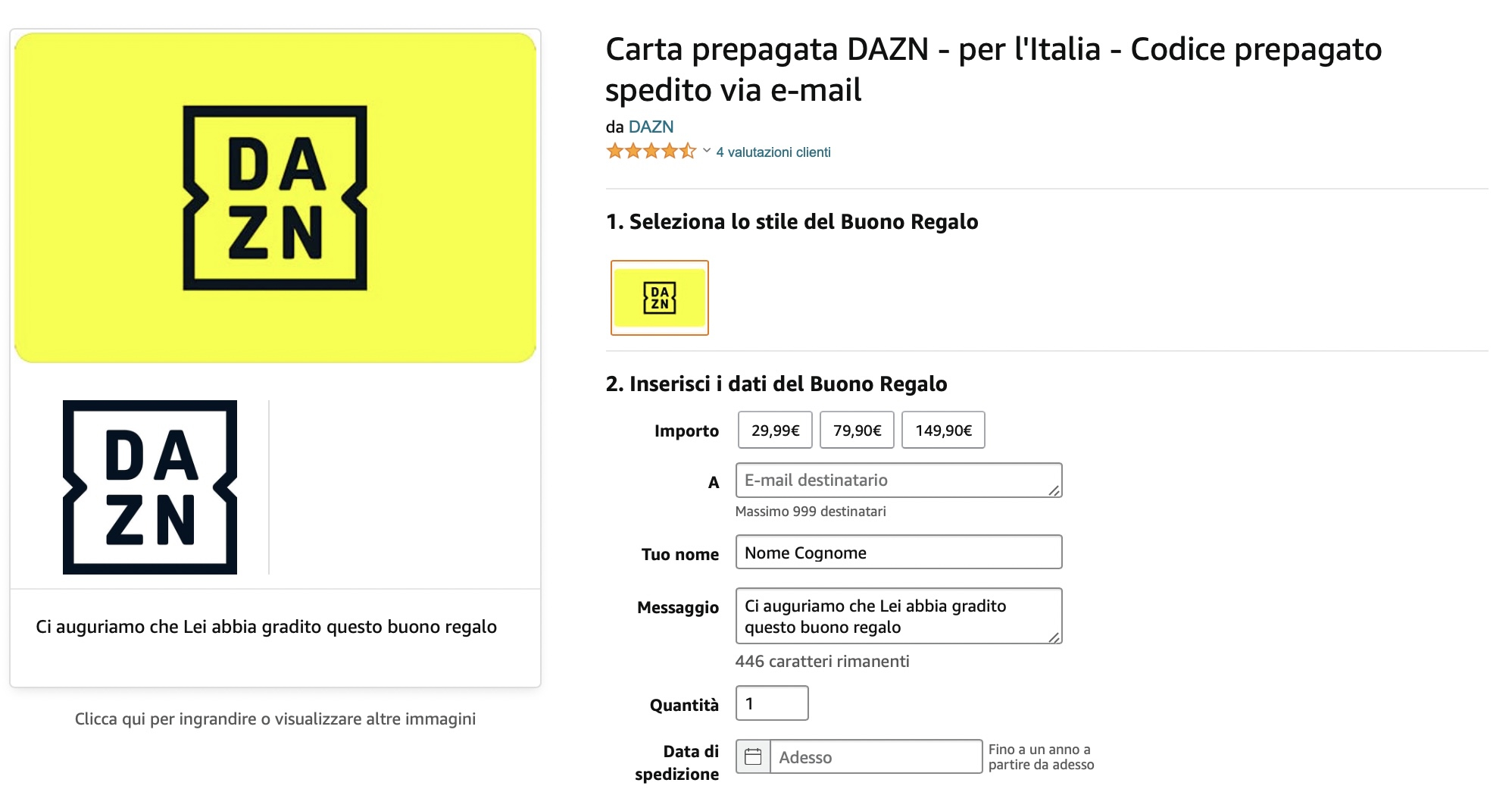
Task: Select the 79,90€ amount
Action: pyautogui.click(x=857, y=430)
